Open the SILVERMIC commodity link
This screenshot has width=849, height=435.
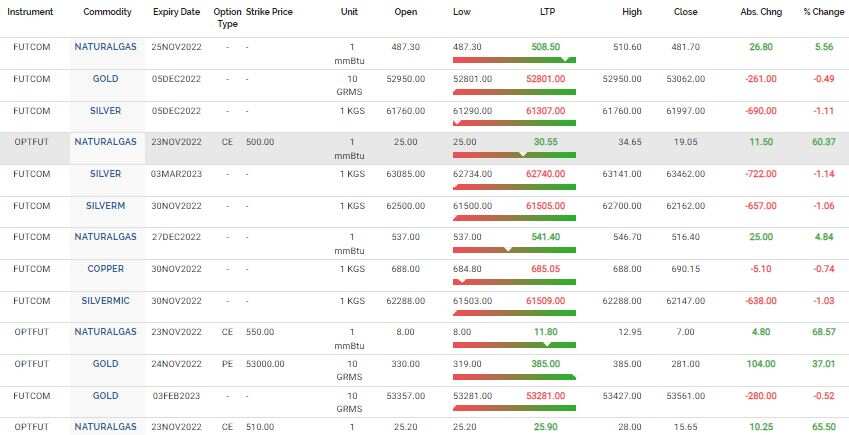(105, 299)
